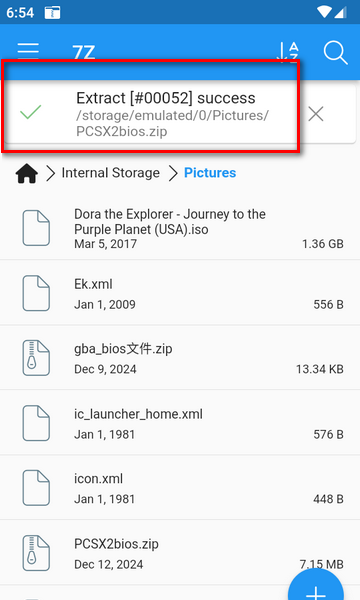Image resolution: width=360 pixels, height=600 pixels.
Task: Tap the extract success notification text
Action: point(166,98)
